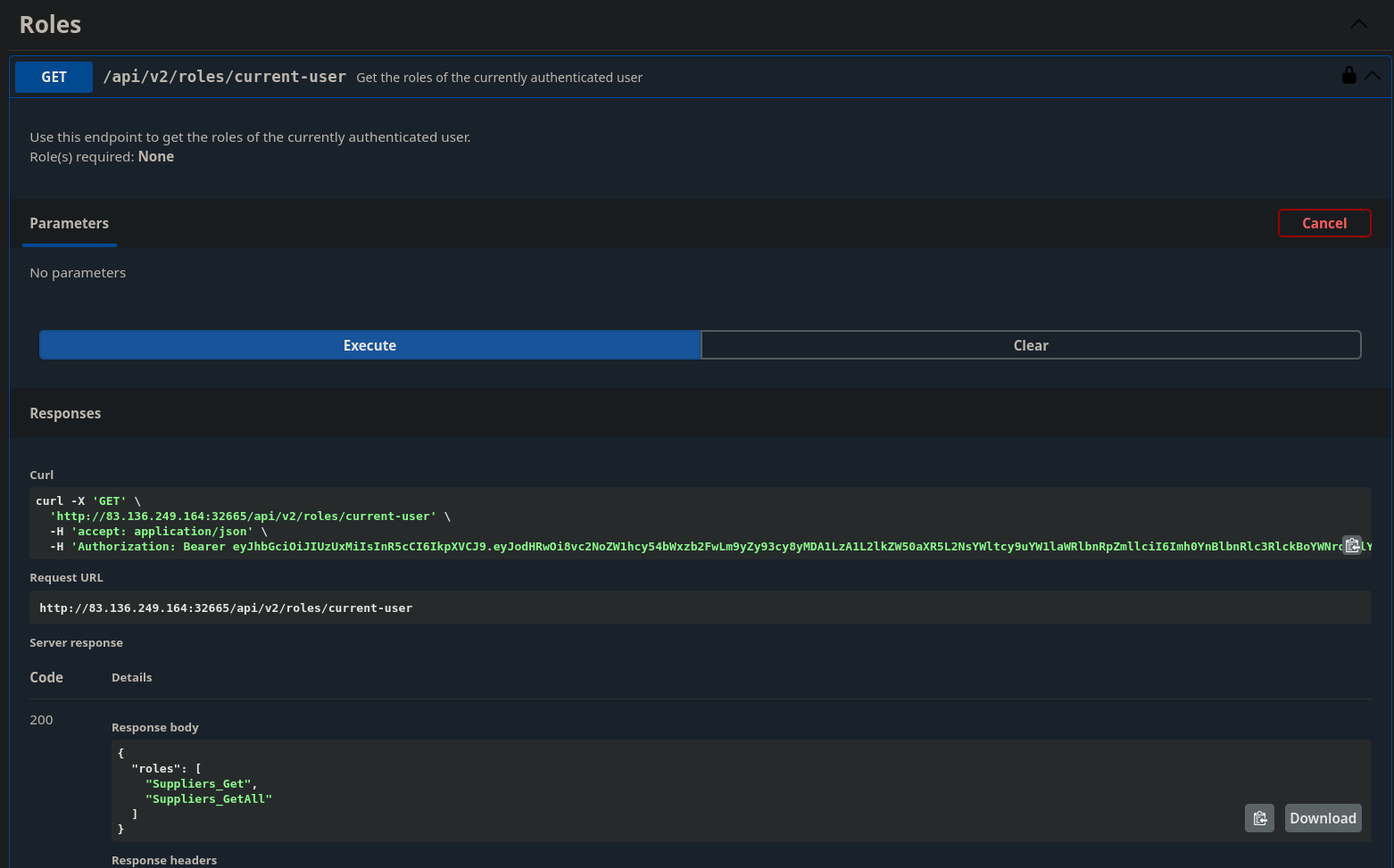Copy the curl command to clipboard
1394x868 pixels.
pyautogui.click(x=1352, y=545)
